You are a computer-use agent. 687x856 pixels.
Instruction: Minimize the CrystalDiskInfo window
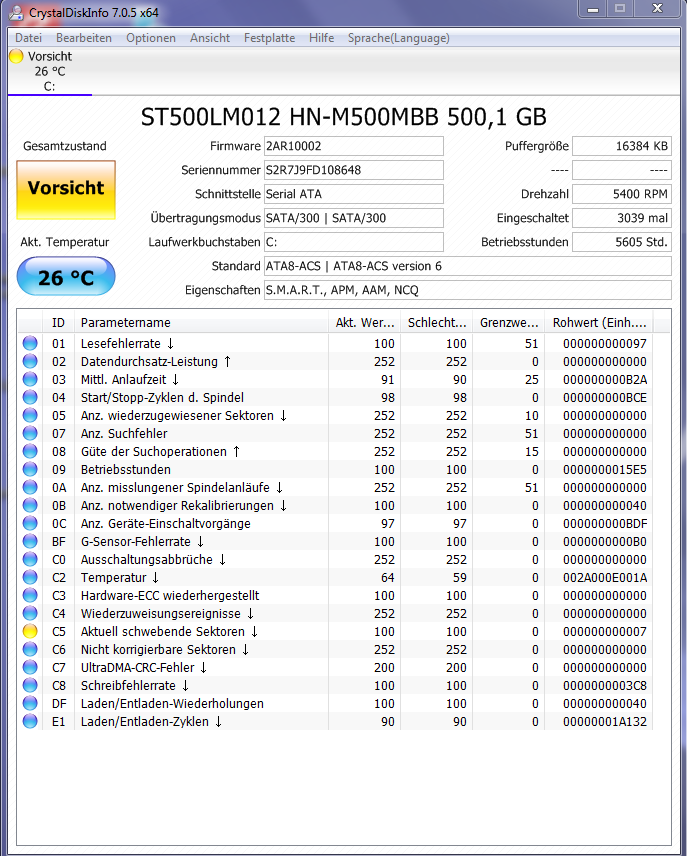click(x=594, y=9)
